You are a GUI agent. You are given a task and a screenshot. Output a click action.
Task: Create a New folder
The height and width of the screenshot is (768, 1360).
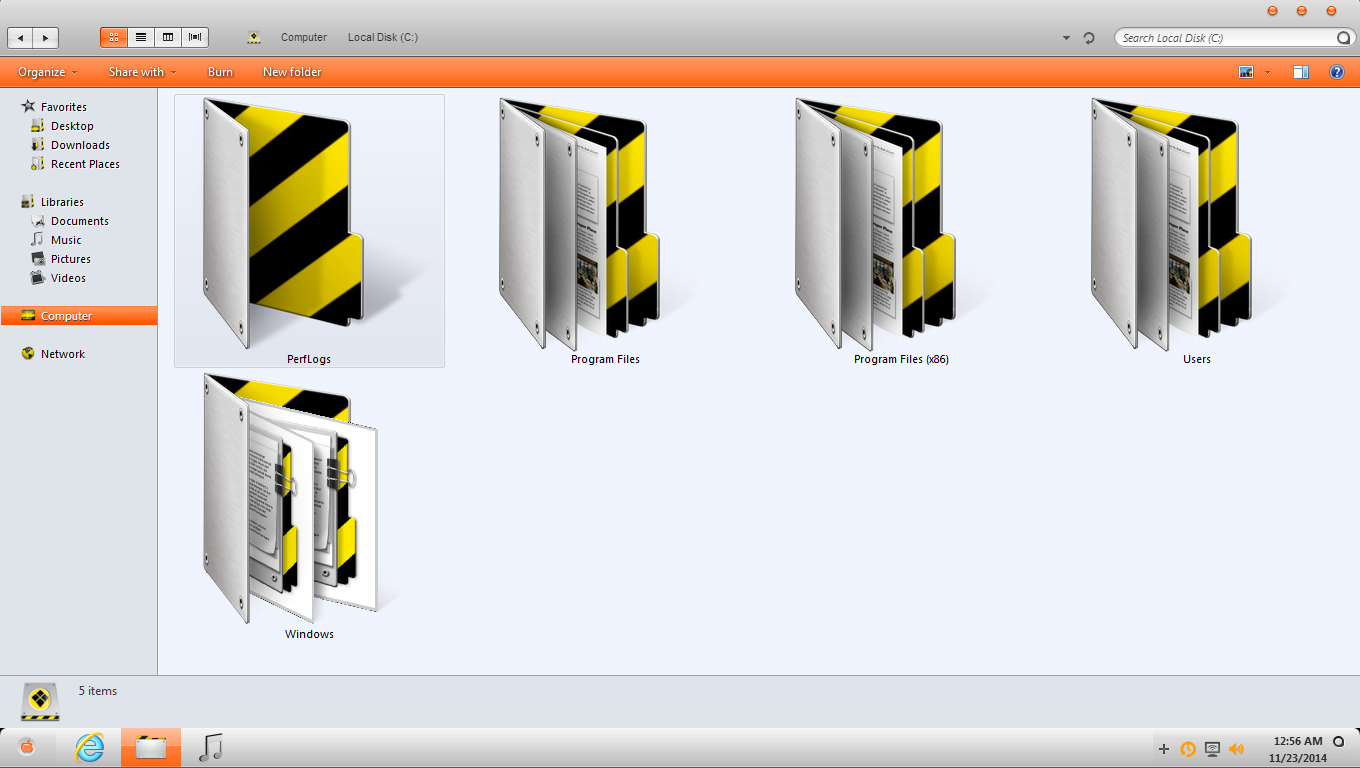[292, 72]
